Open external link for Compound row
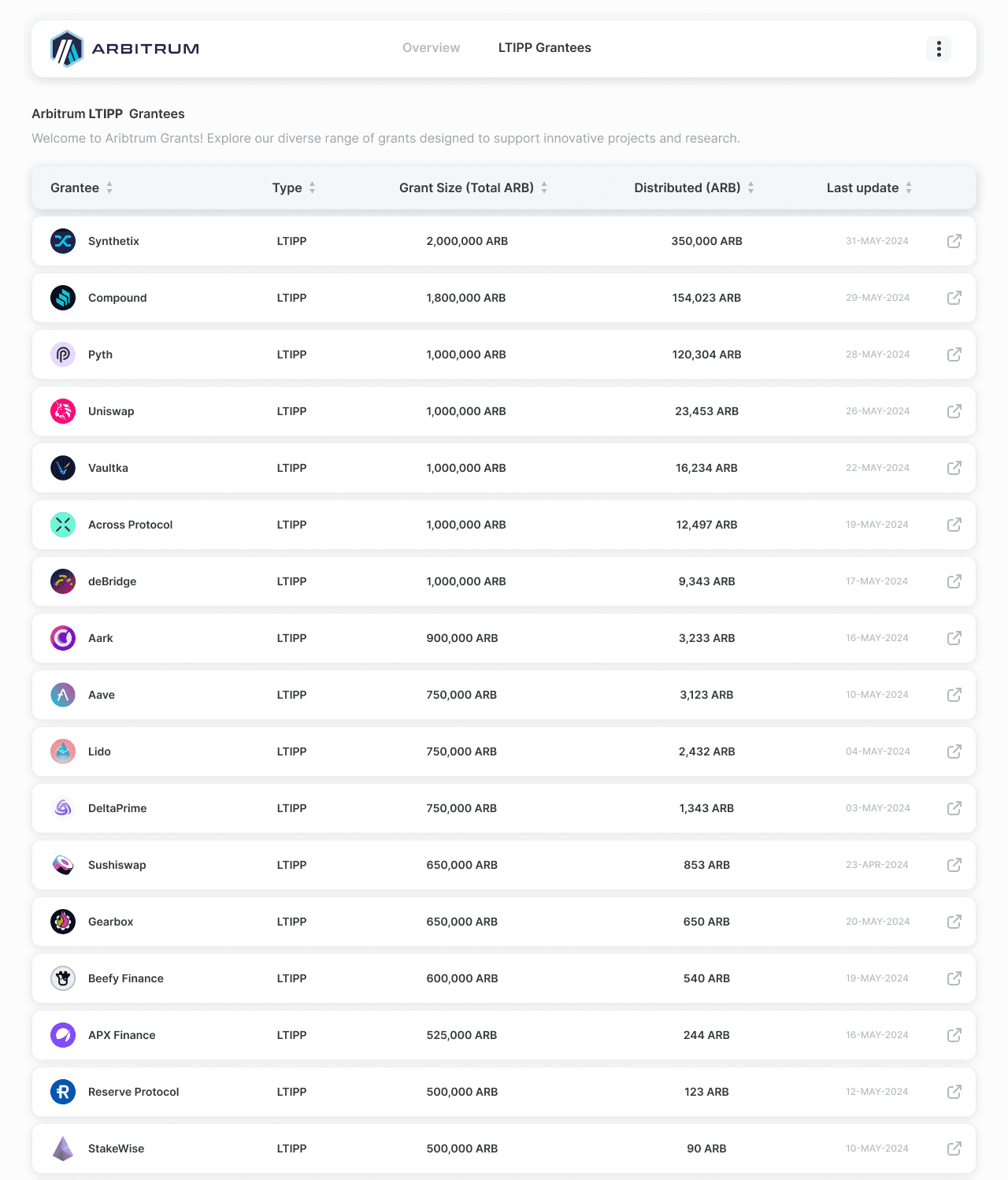 pyautogui.click(x=954, y=298)
